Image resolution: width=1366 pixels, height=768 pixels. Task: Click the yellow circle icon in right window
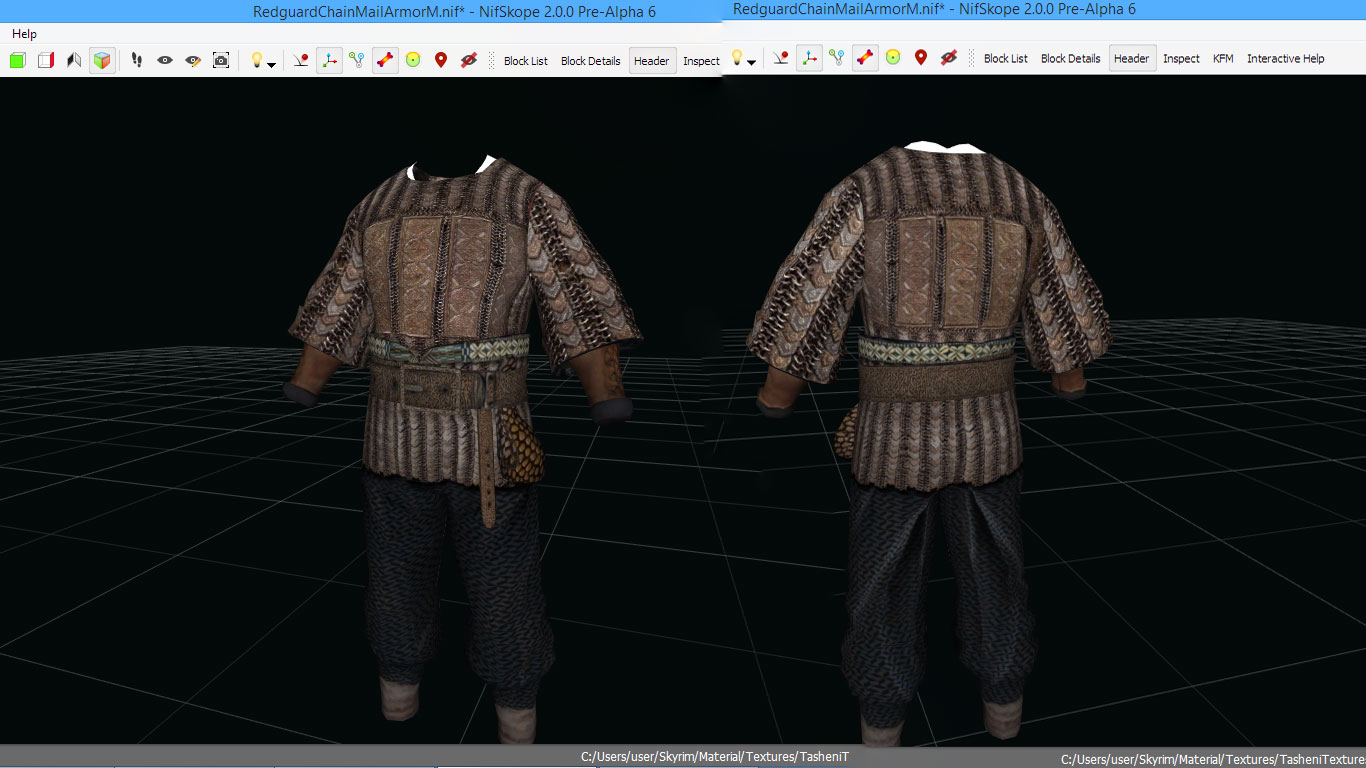point(893,58)
